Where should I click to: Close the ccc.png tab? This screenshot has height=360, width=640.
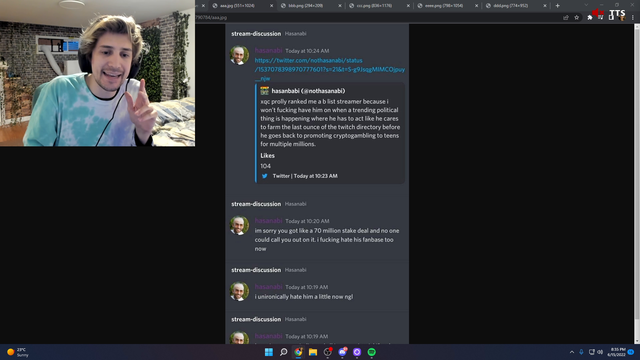(x=408, y=6)
